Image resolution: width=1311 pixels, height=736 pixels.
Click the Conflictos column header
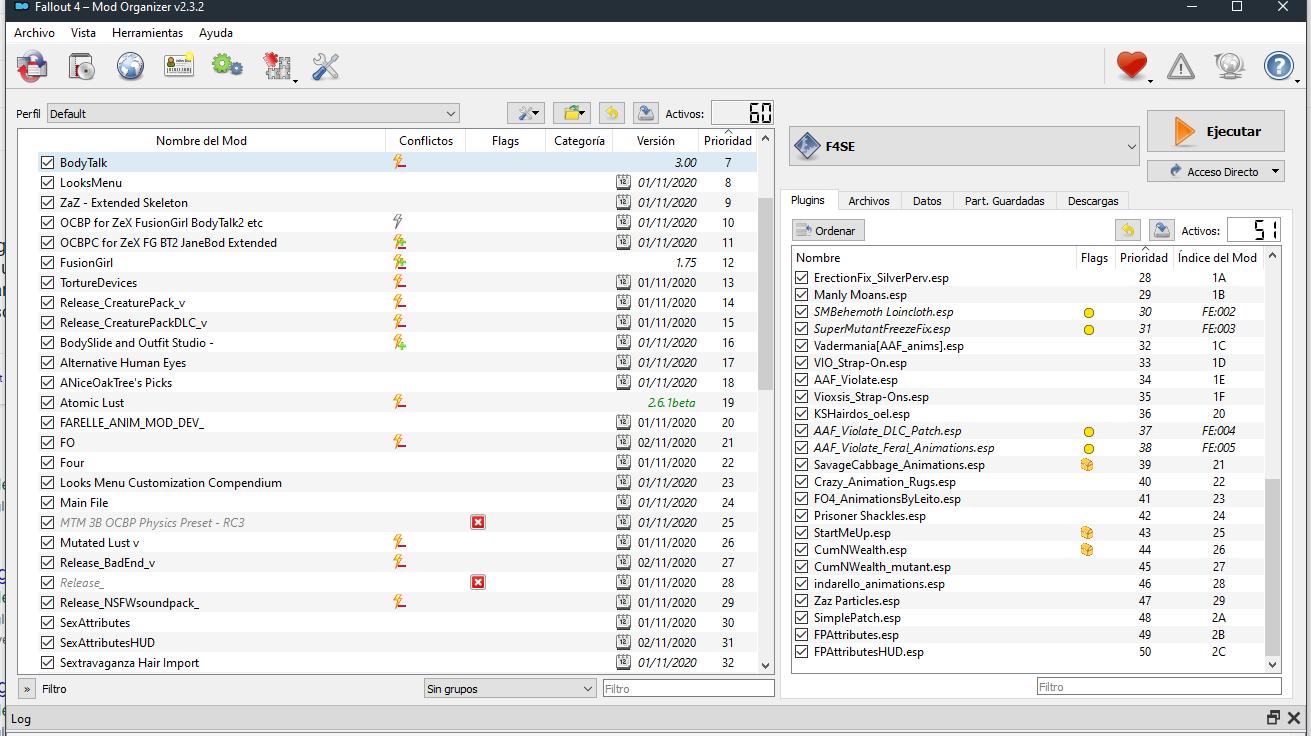pos(426,141)
